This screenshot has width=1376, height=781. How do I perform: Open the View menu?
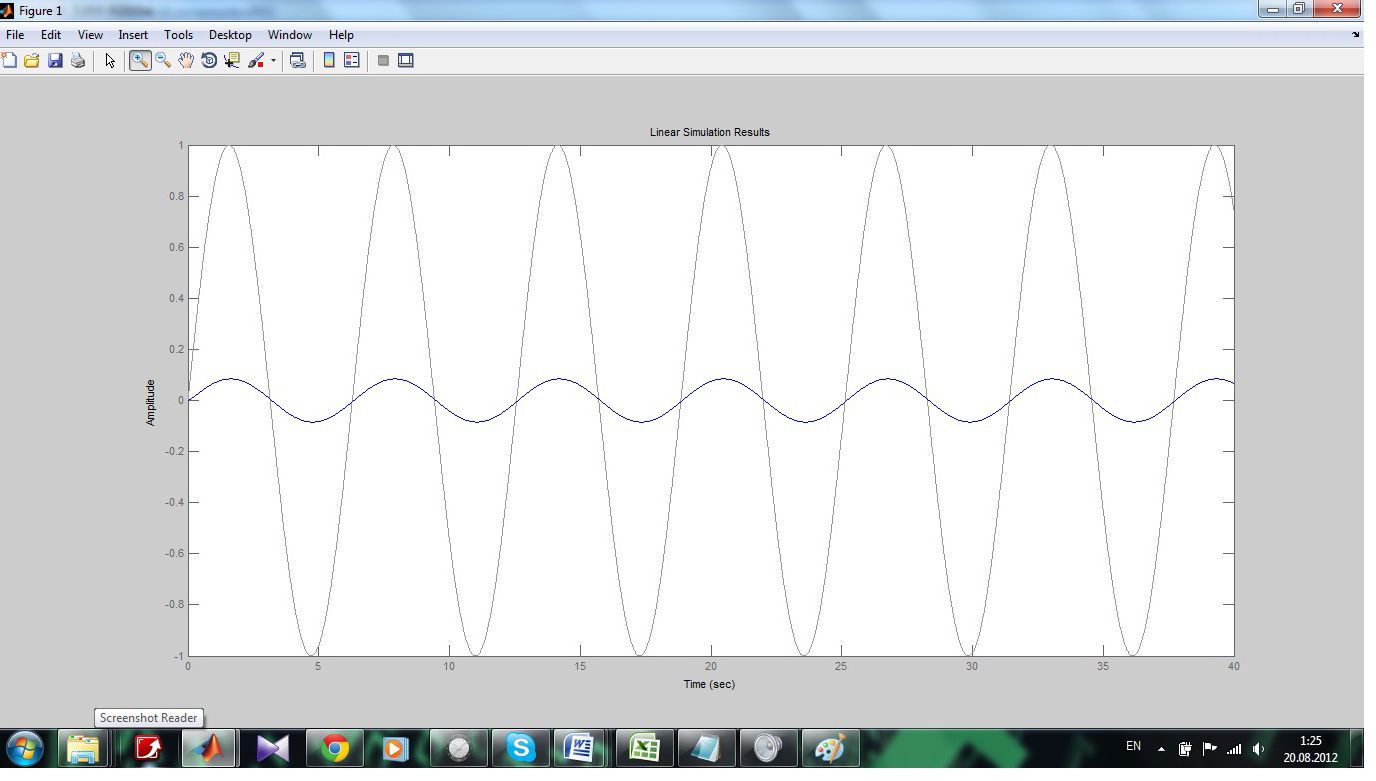90,35
